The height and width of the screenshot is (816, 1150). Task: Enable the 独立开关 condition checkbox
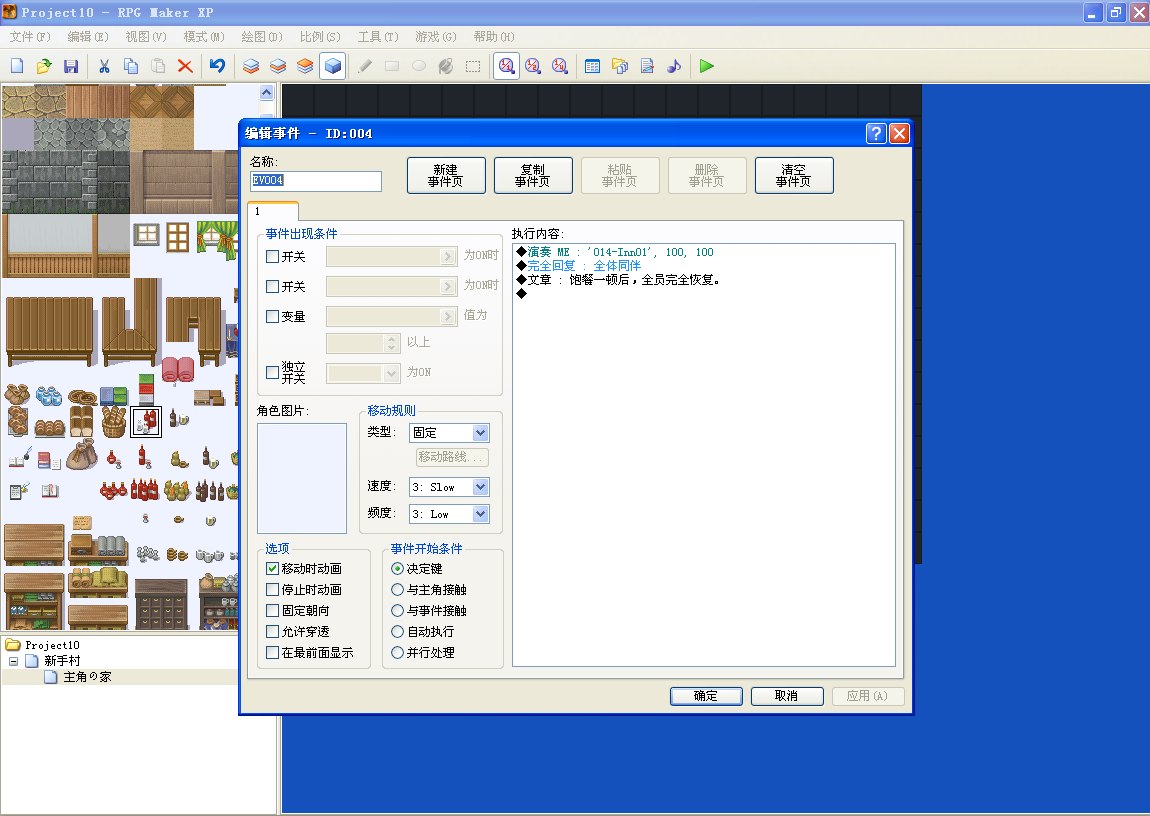(272, 372)
